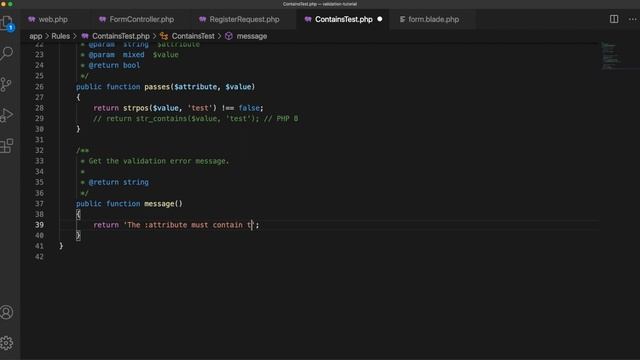Click the Rules breadcrumb segment
The height and width of the screenshot is (360, 640).
pos(60,36)
